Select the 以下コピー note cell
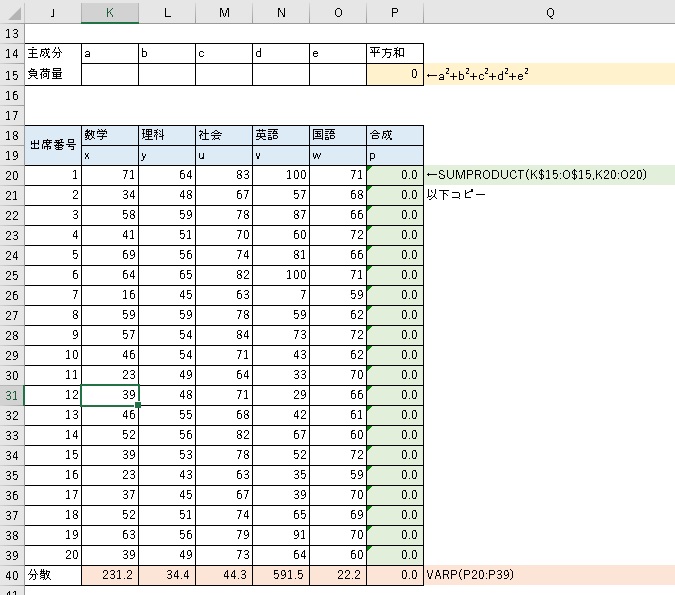This screenshot has height=595, width=675. click(x=456, y=195)
